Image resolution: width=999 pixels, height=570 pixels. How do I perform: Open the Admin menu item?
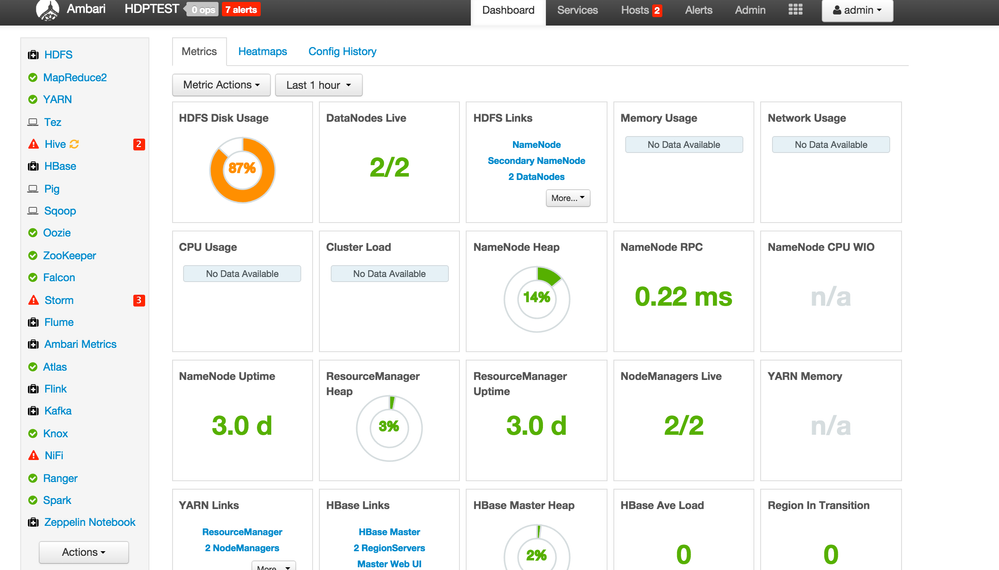click(750, 10)
